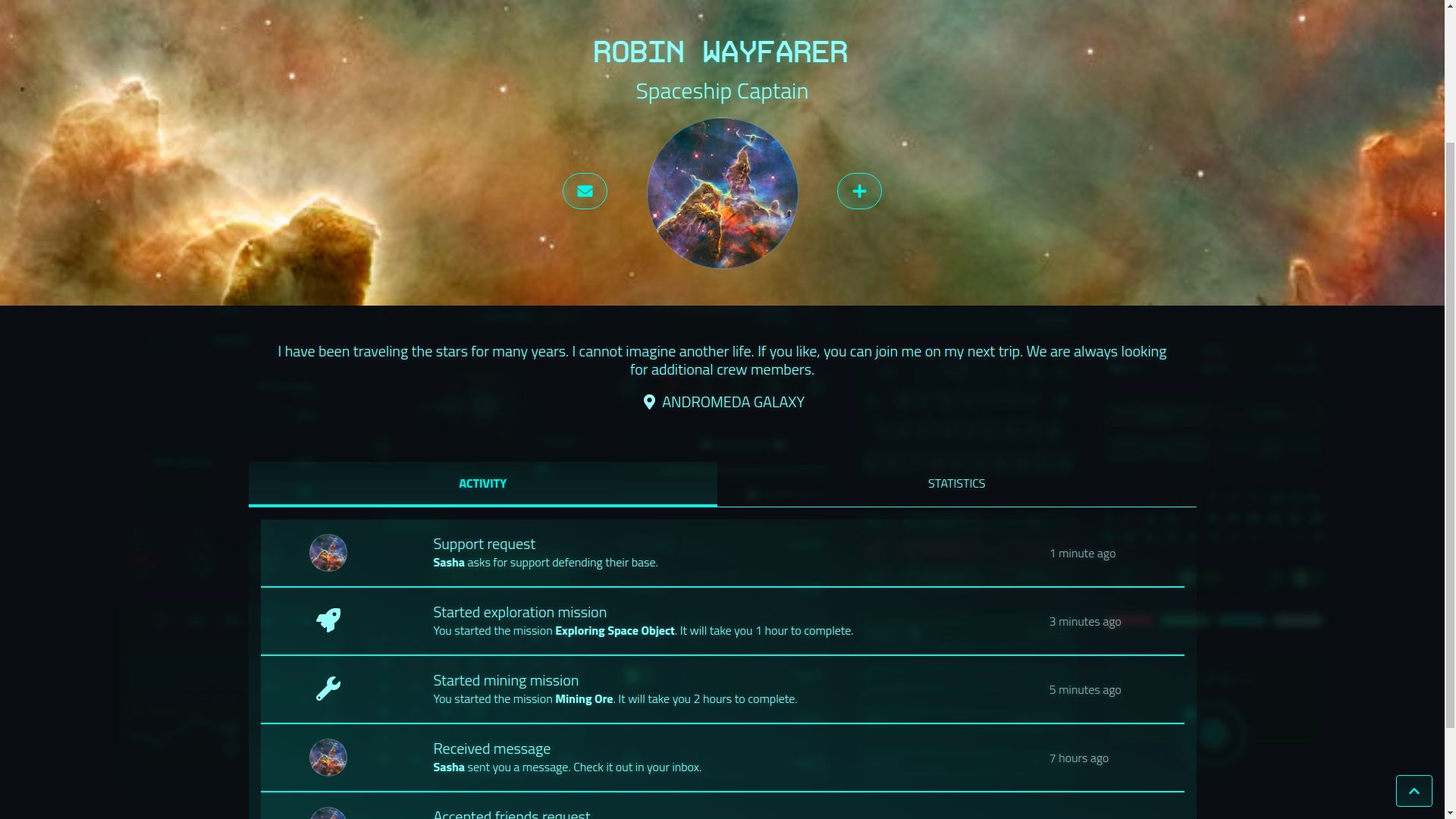The width and height of the screenshot is (1456, 819).
Task: Click the Started mining mission heading
Action: point(506,680)
